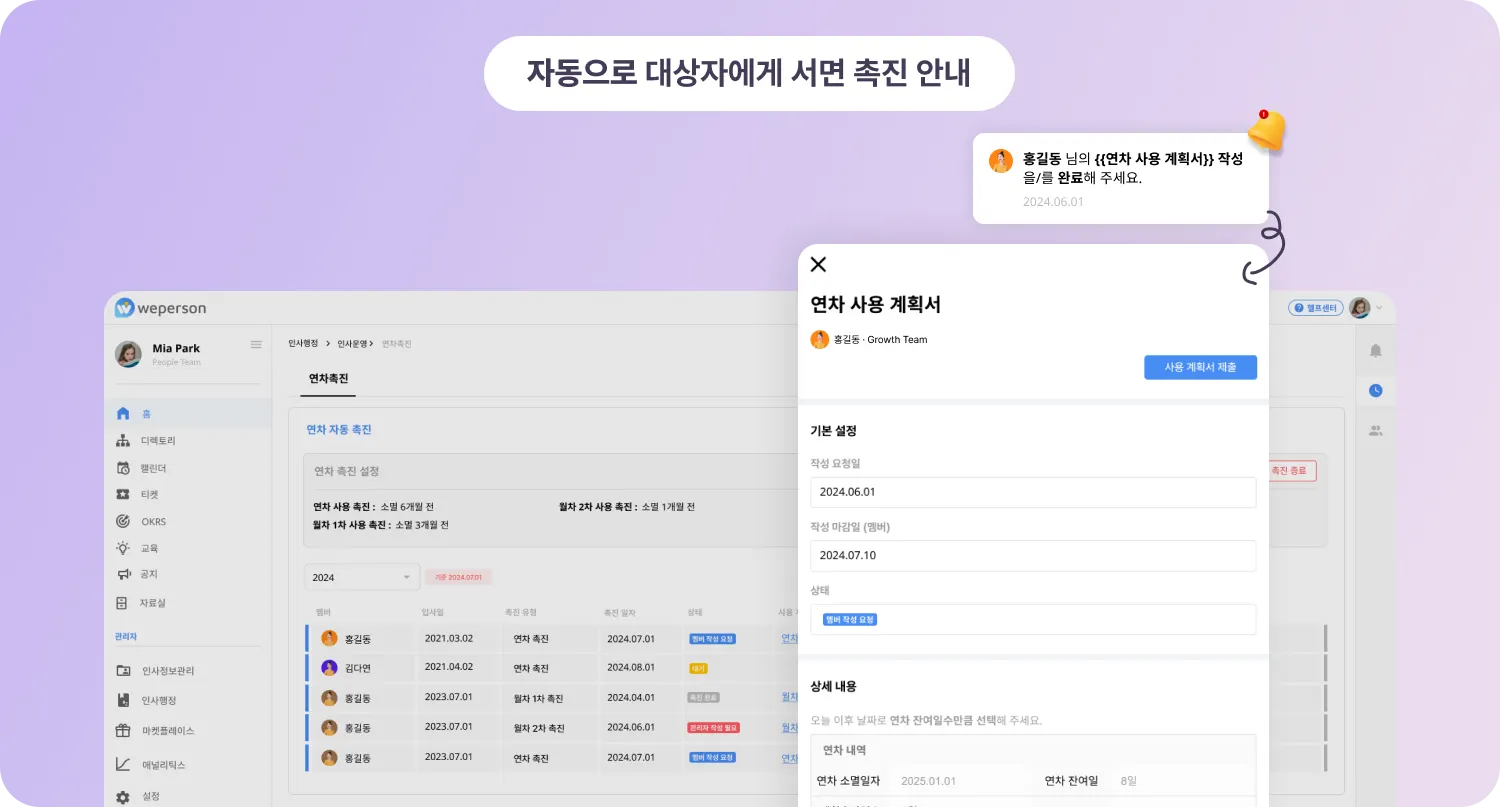
Task: Open the people icon in right rail
Action: [1376, 431]
